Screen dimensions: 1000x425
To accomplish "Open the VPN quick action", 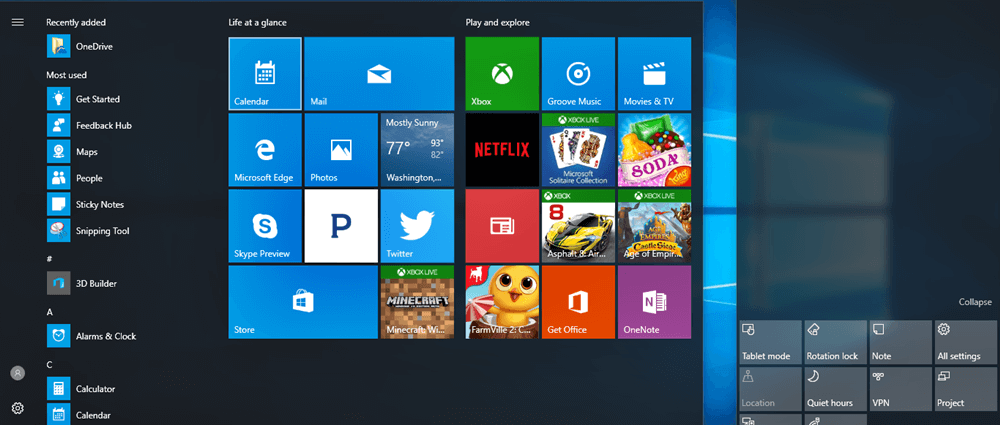I will point(901,389).
